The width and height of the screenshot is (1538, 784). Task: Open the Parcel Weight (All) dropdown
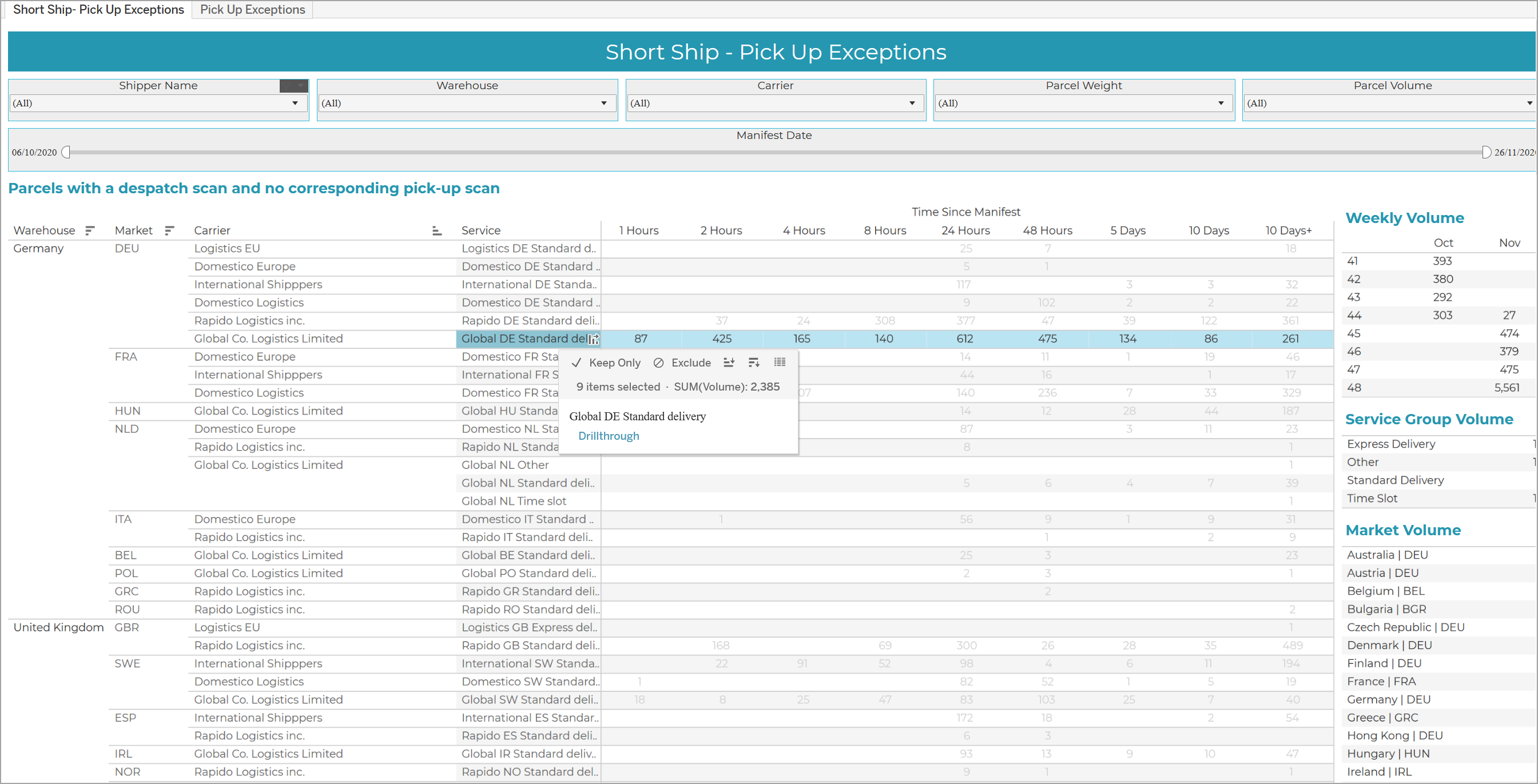click(1083, 104)
